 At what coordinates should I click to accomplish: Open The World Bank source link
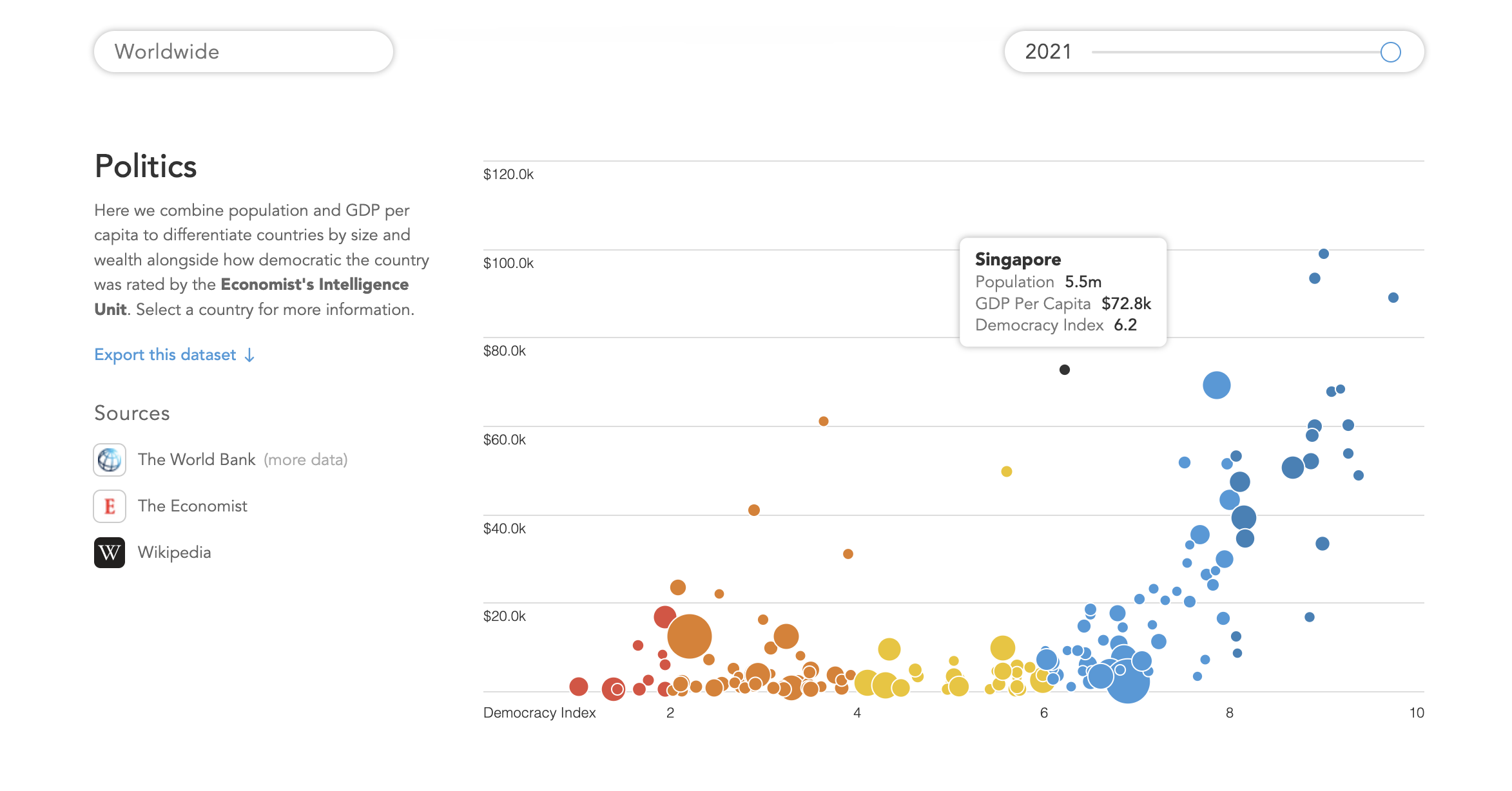(197, 460)
